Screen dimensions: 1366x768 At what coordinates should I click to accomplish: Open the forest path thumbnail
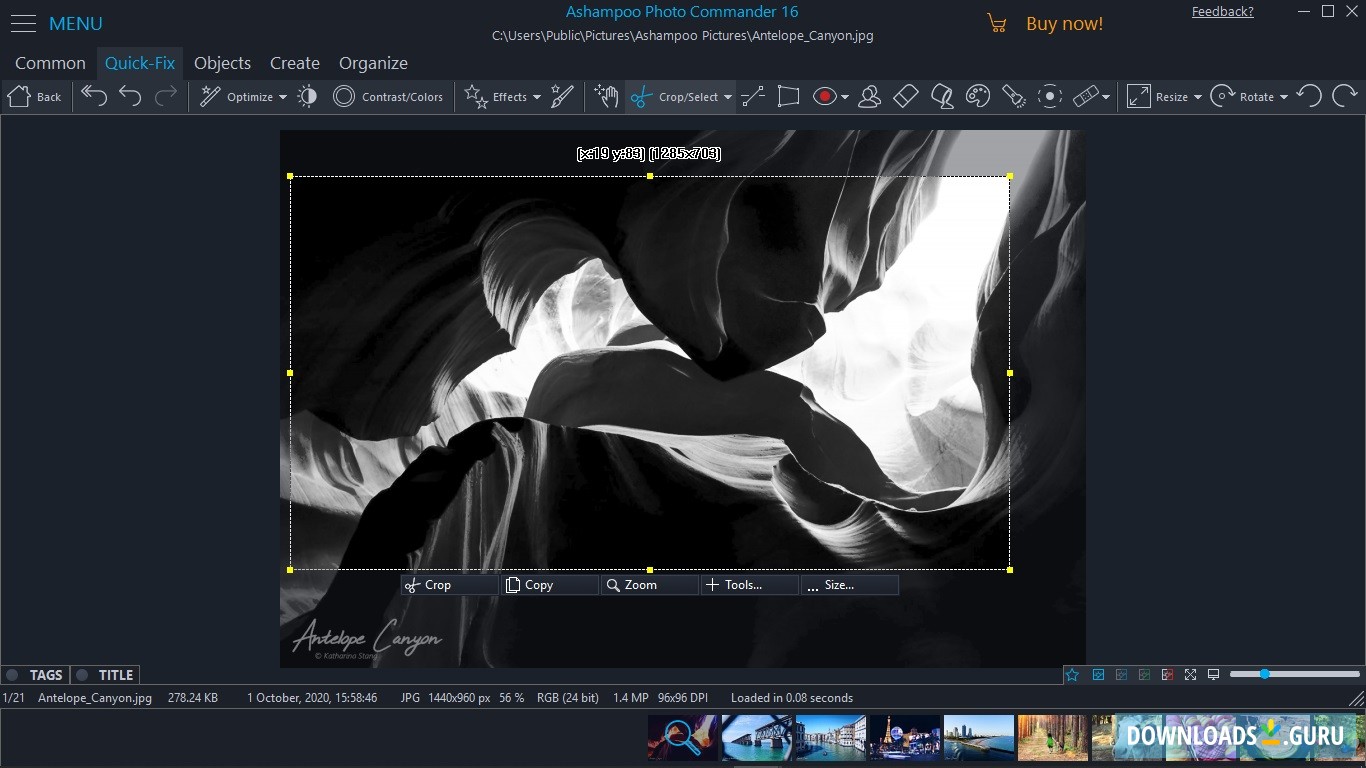click(x=1053, y=737)
